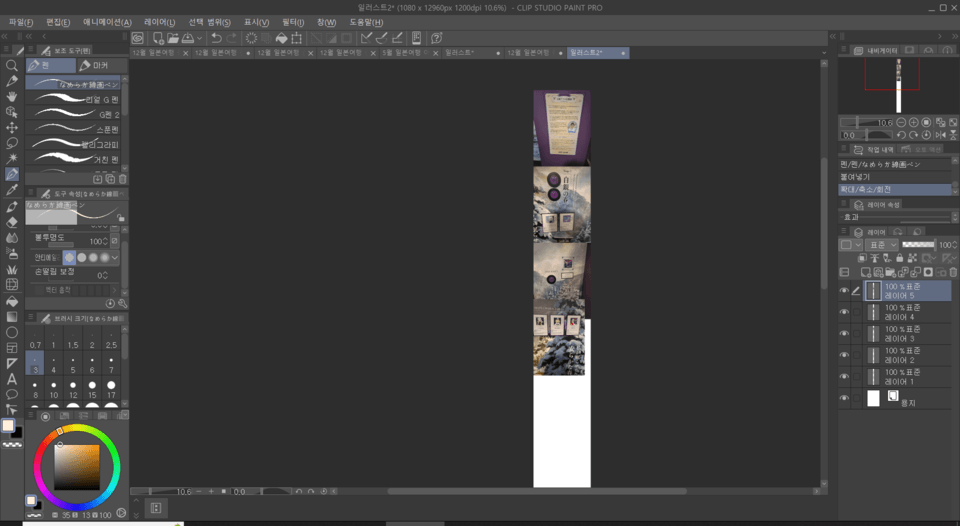960x526 pixels.
Task: Select the Fill bucket tool
Action: (x=11, y=301)
